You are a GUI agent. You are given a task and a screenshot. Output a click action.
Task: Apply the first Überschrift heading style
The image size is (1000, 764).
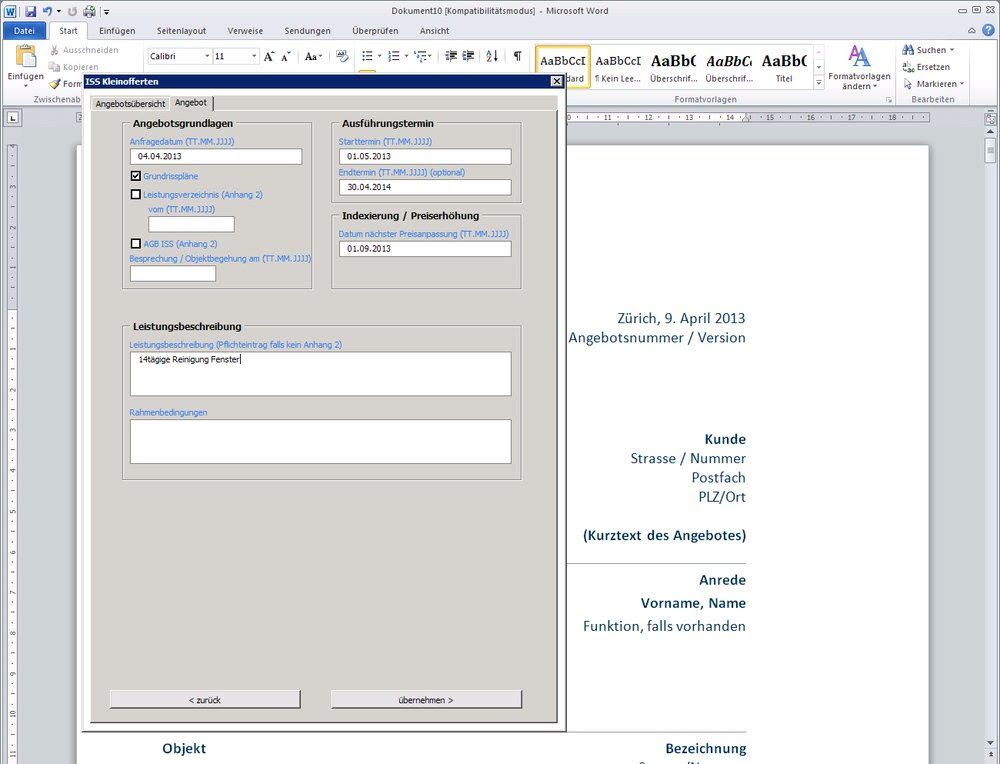point(673,68)
